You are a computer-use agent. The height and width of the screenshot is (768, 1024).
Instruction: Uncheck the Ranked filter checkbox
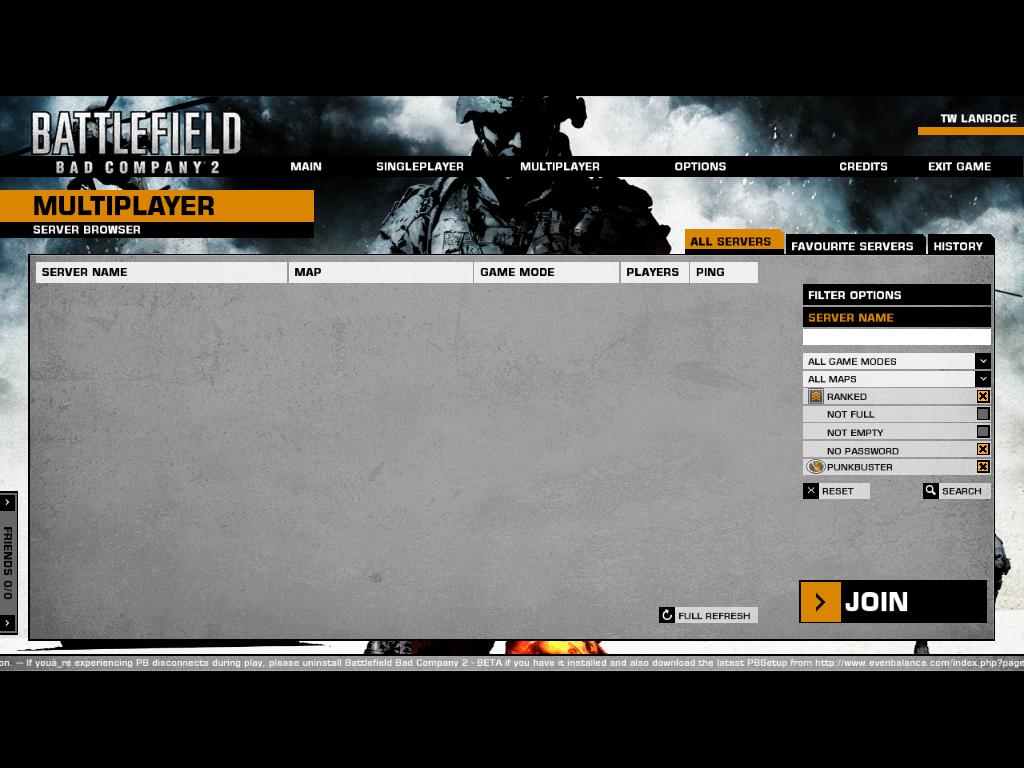tap(983, 396)
